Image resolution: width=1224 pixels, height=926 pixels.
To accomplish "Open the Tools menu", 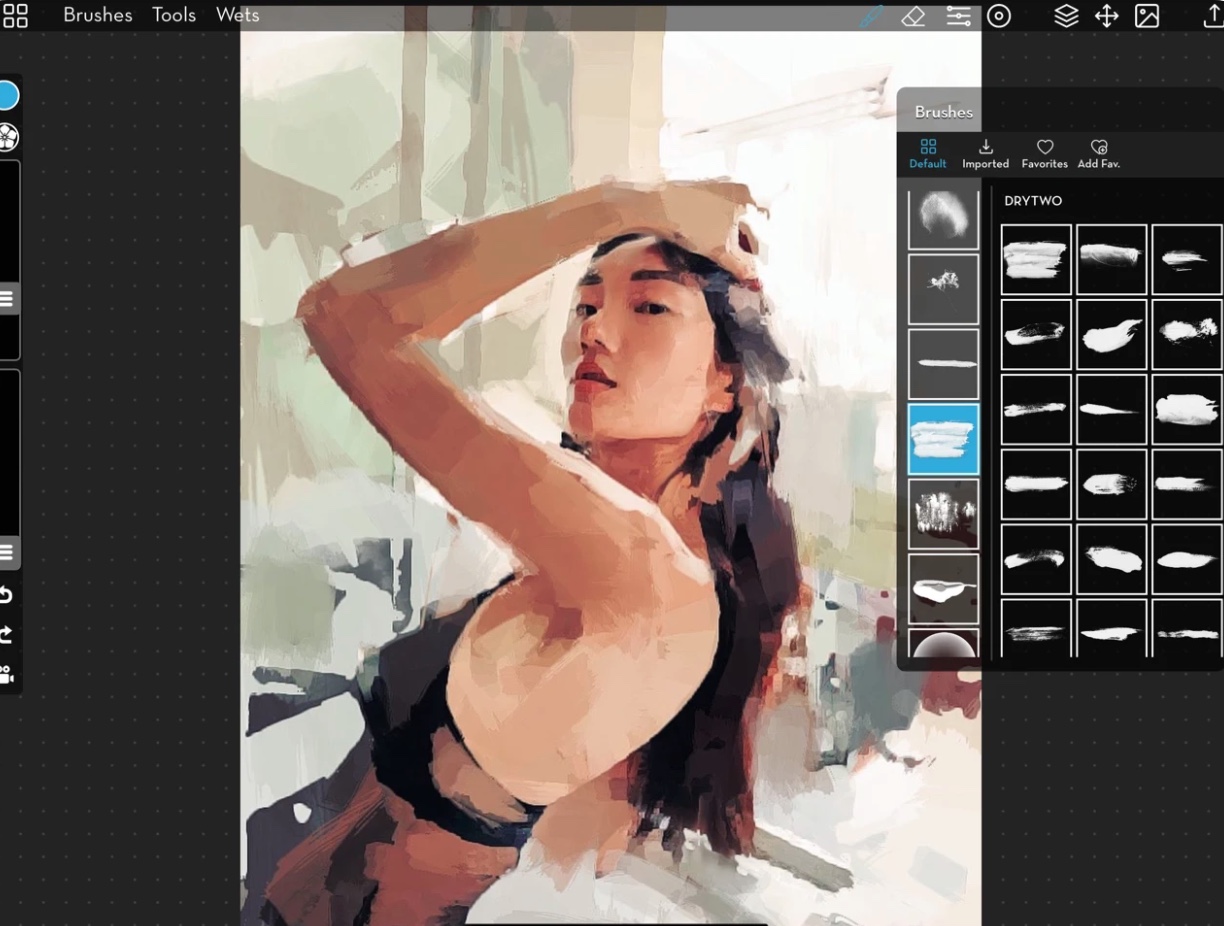I will 174,15.
